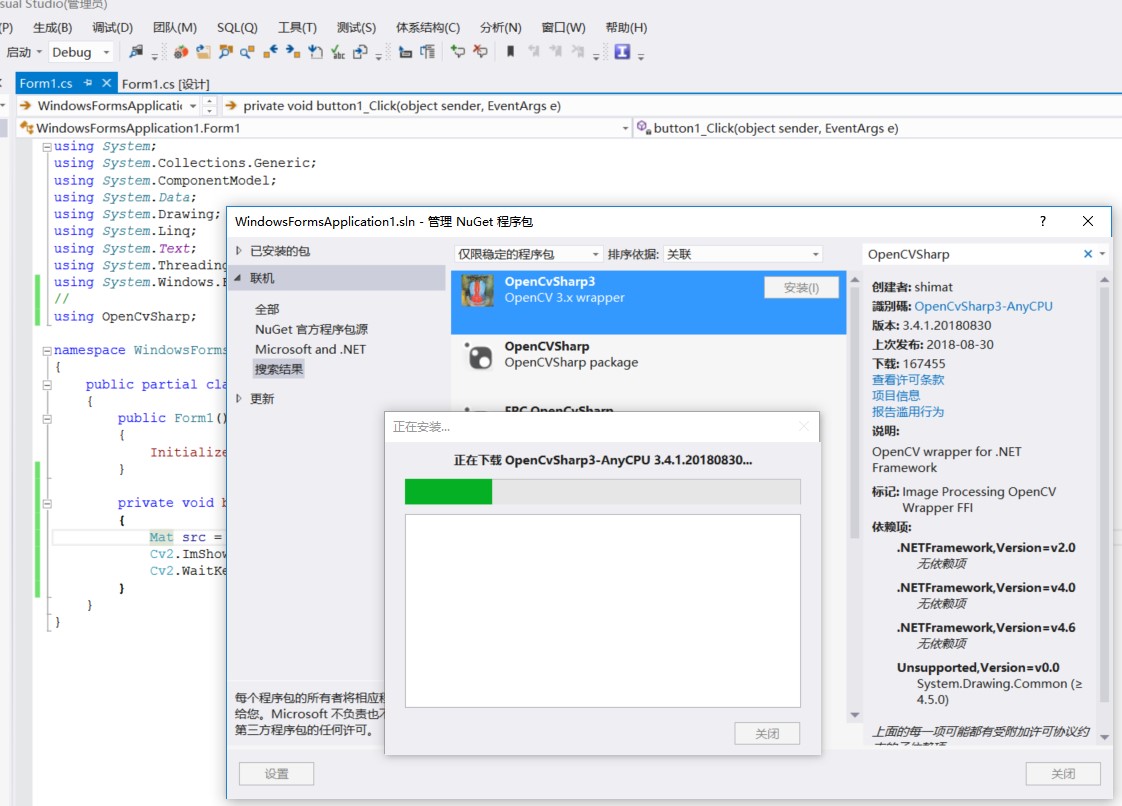
Task: Clear the OpenCVSharp search with the X icon
Action: tap(1087, 254)
